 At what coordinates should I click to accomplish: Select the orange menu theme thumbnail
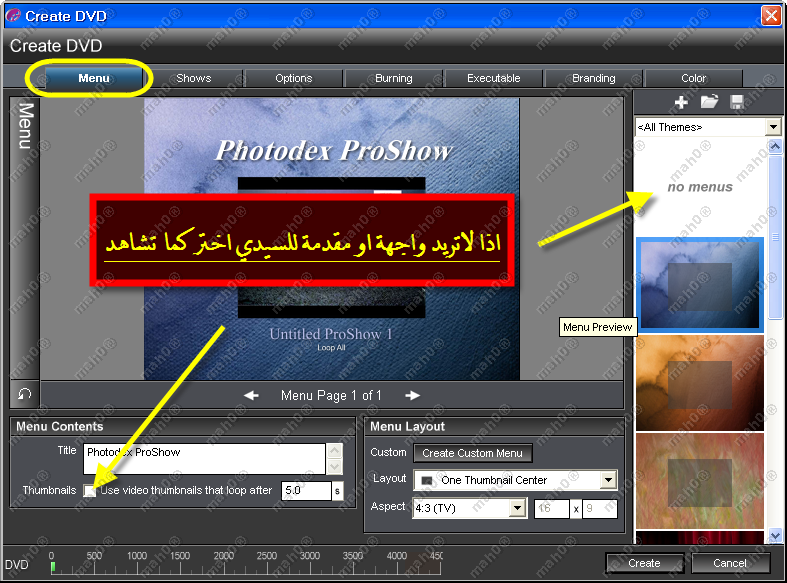click(700, 383)
